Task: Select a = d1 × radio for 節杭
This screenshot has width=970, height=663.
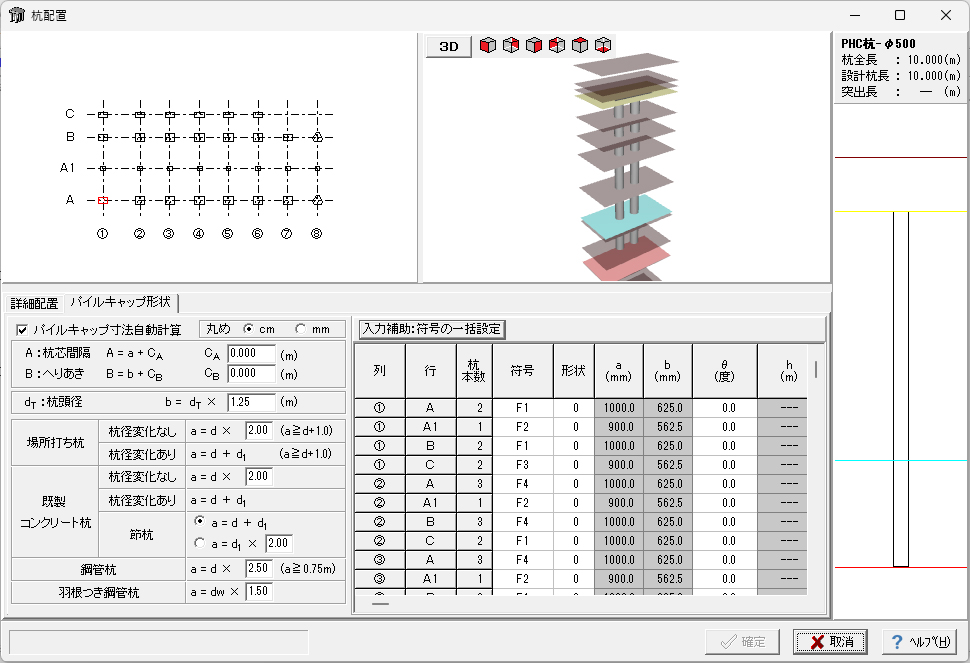Action: pyautogui.click(x=199, y=542)
